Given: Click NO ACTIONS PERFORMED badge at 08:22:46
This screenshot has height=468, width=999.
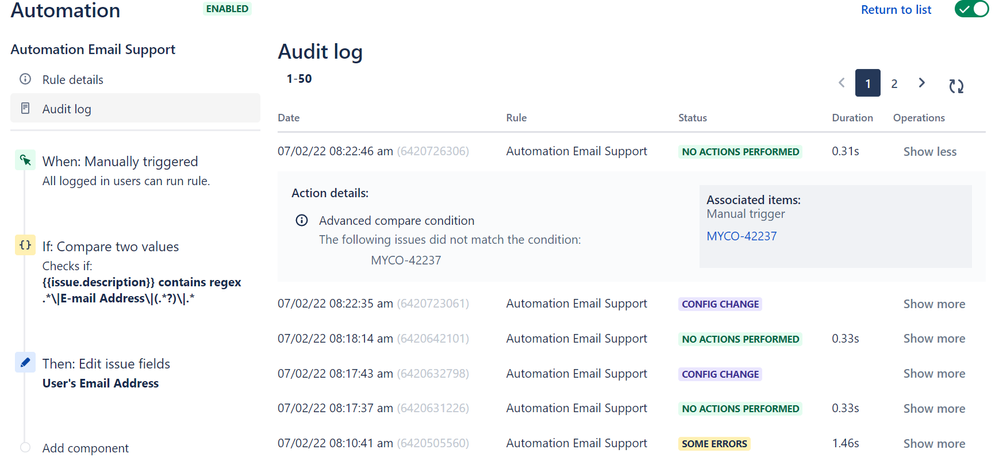Looking at the screenshot, I should click(740, 152).
